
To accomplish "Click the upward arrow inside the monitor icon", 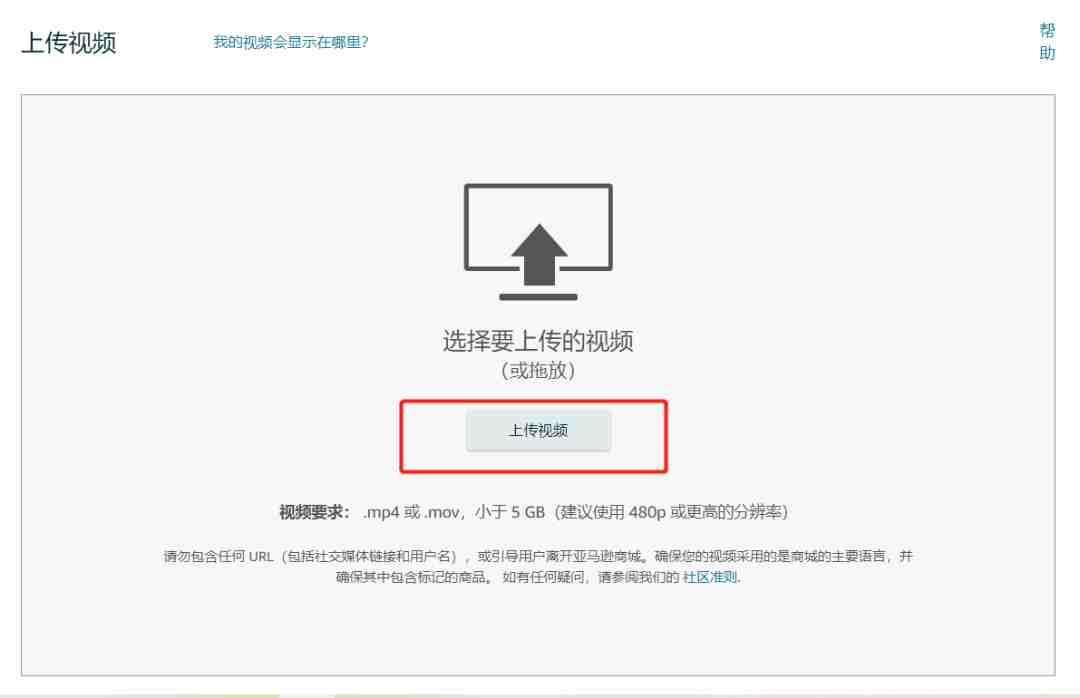I will (x=539, y=254).
